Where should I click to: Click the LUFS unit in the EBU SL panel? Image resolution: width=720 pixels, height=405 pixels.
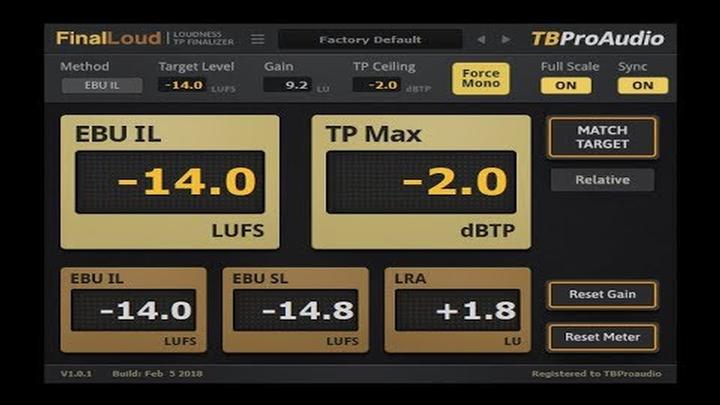point(343,342)
